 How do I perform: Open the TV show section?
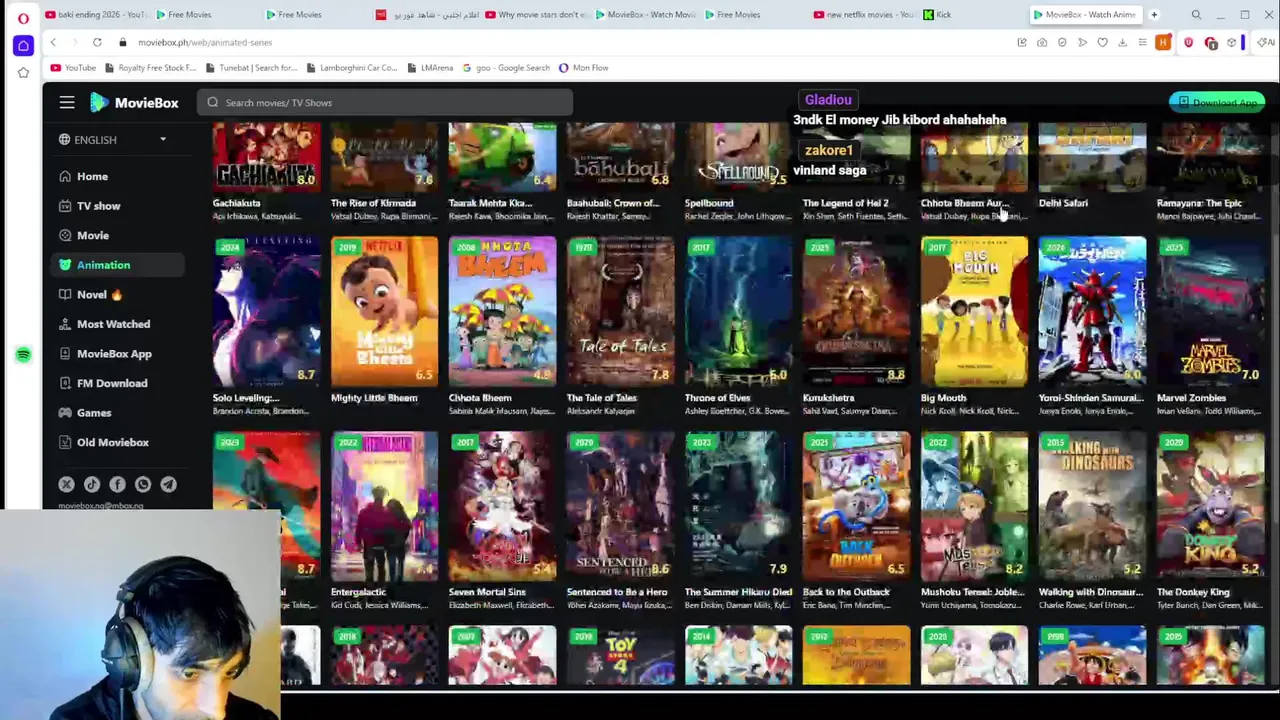[x=98, y=206]
